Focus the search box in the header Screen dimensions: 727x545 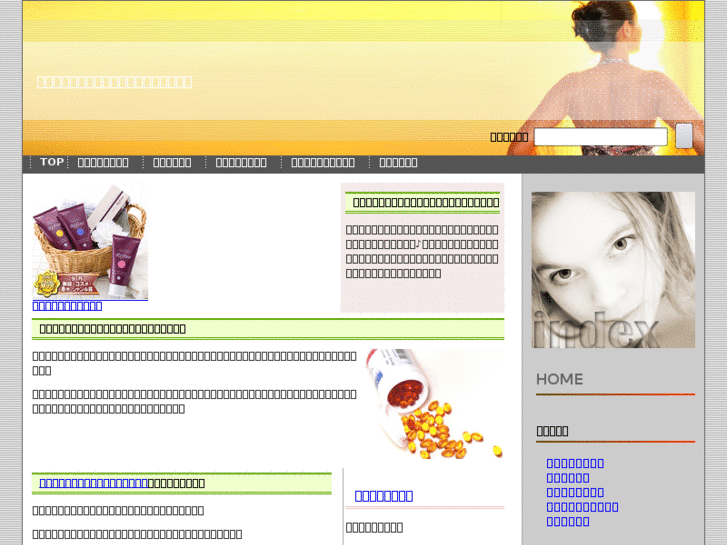(600, 137)
